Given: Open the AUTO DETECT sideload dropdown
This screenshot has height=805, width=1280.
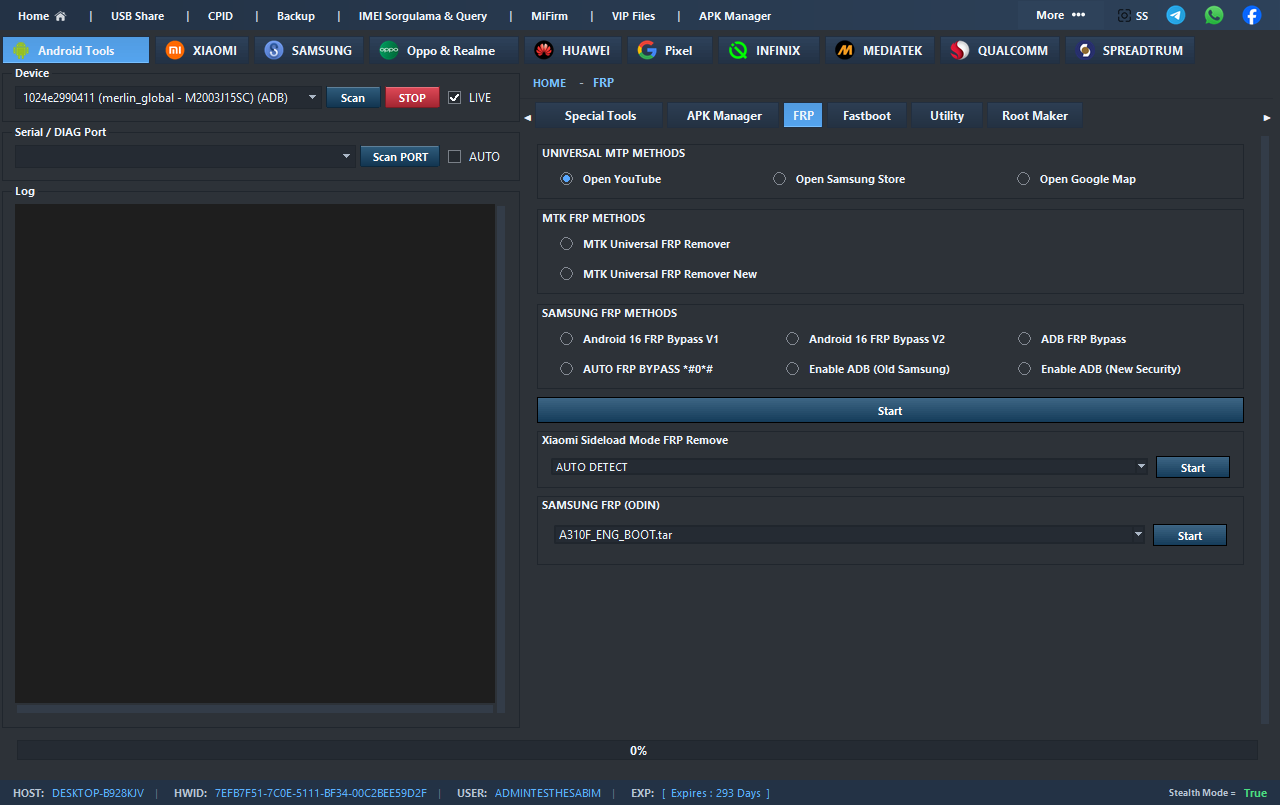Looking at the screenshot, I should click(x=1141, y=467).
